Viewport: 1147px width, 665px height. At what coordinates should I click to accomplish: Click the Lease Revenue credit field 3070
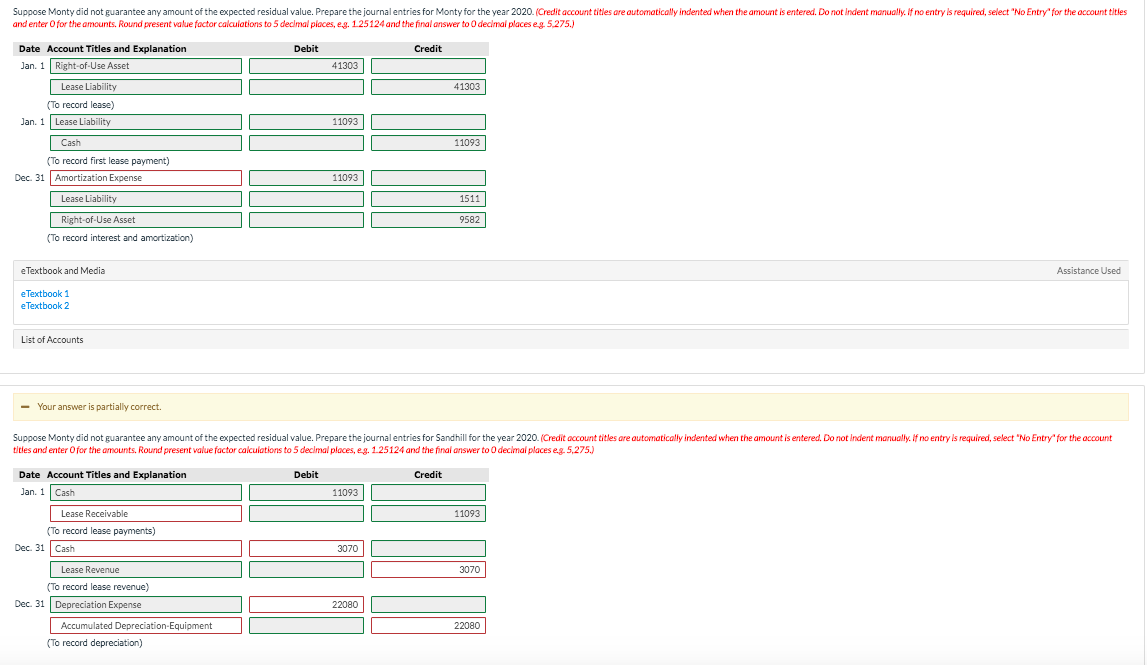click(428, 570)
